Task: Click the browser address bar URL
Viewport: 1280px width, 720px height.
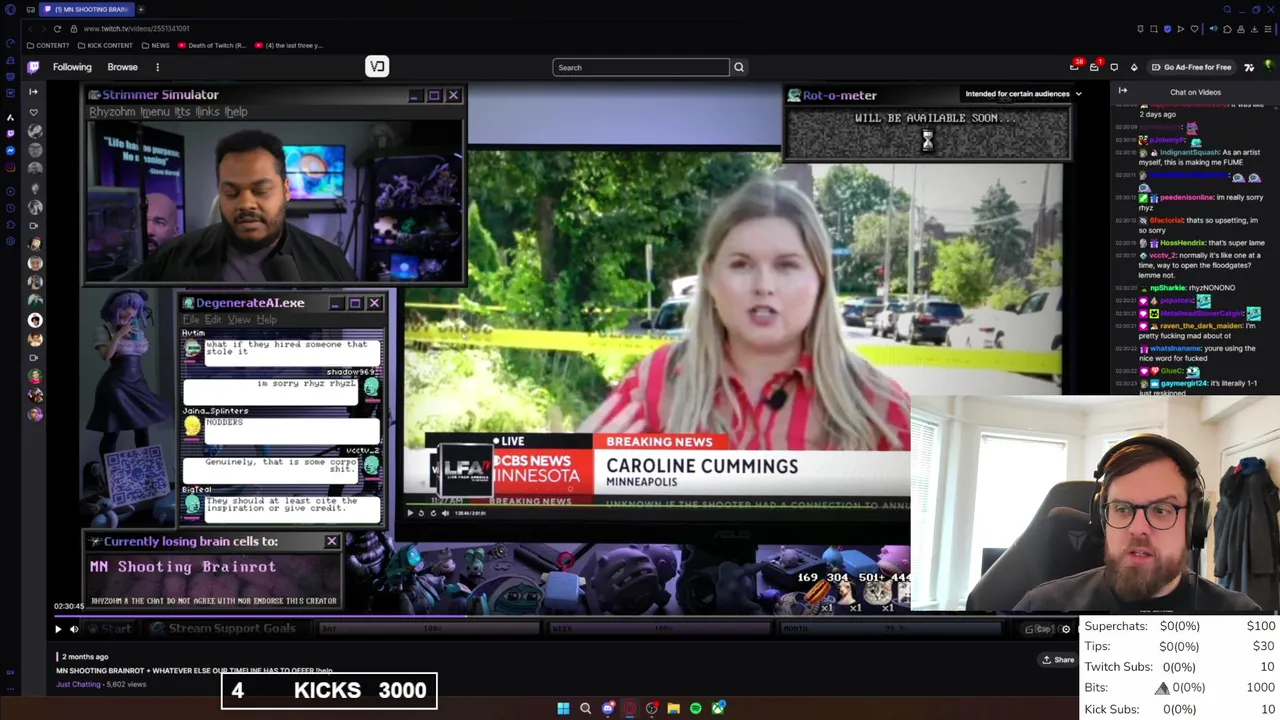Action: click(136, 28)
